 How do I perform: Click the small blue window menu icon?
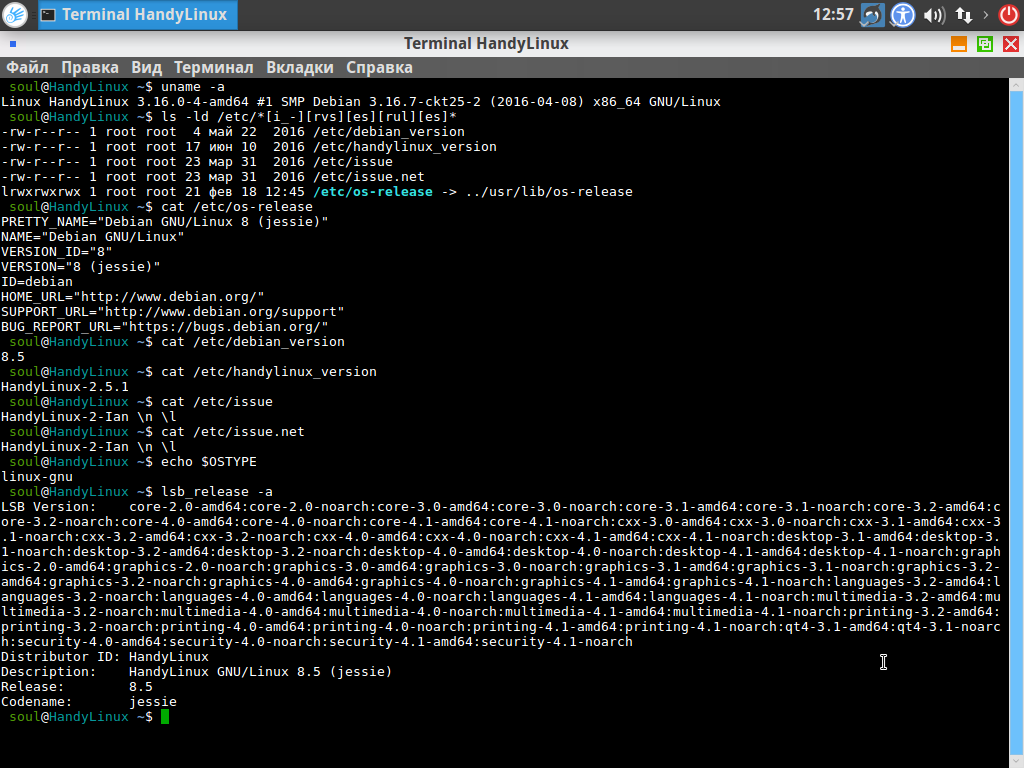tap(12, 44)
